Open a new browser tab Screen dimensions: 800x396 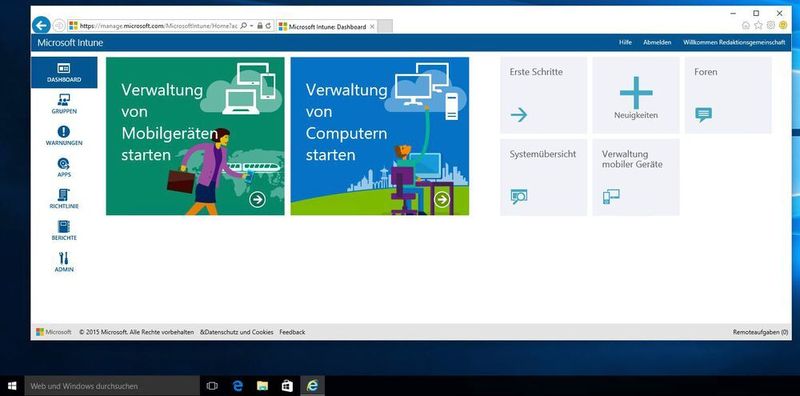tap(385, 27)
